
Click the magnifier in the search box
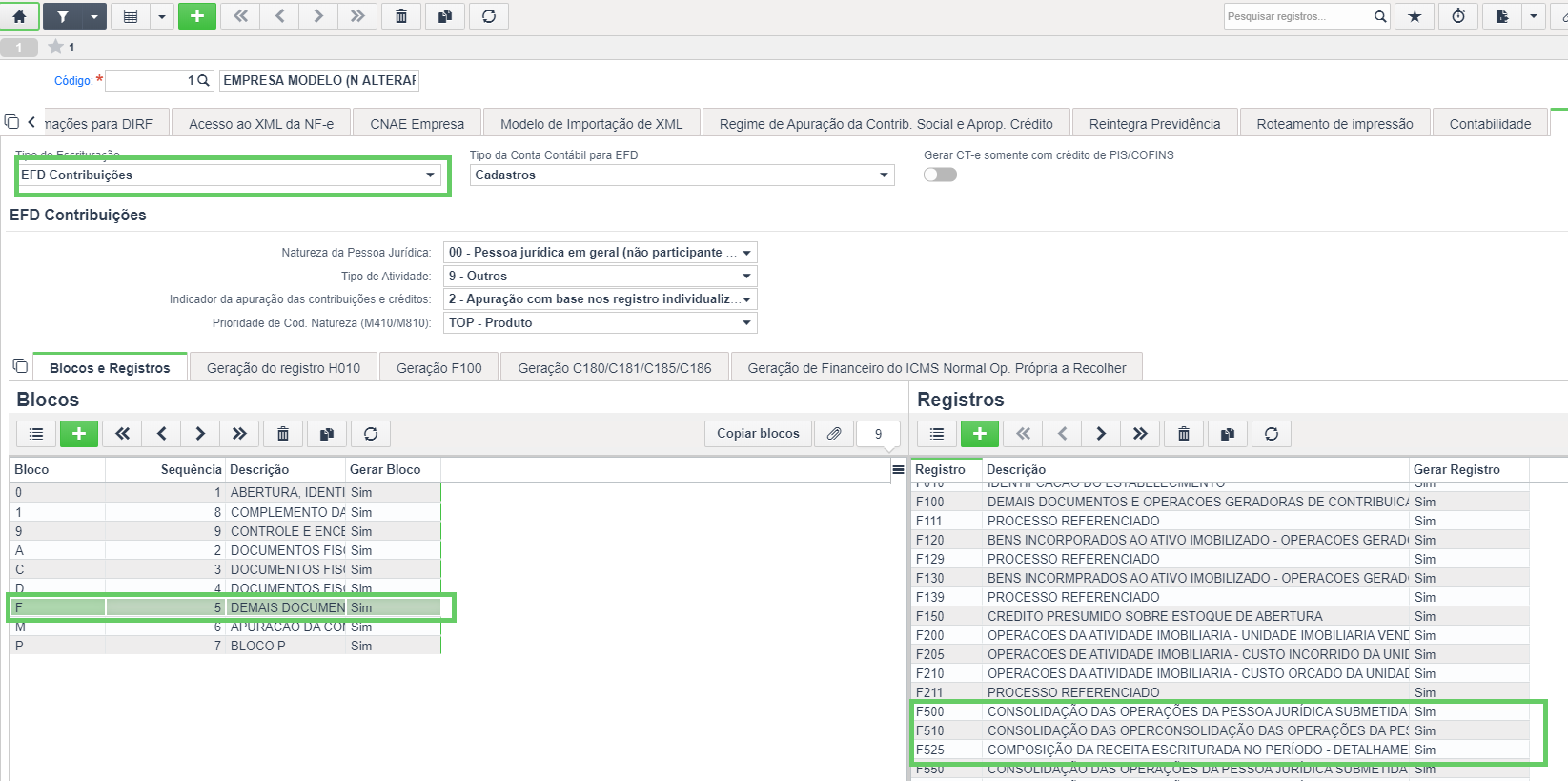pyautogui.click(x=1380, y=16)
